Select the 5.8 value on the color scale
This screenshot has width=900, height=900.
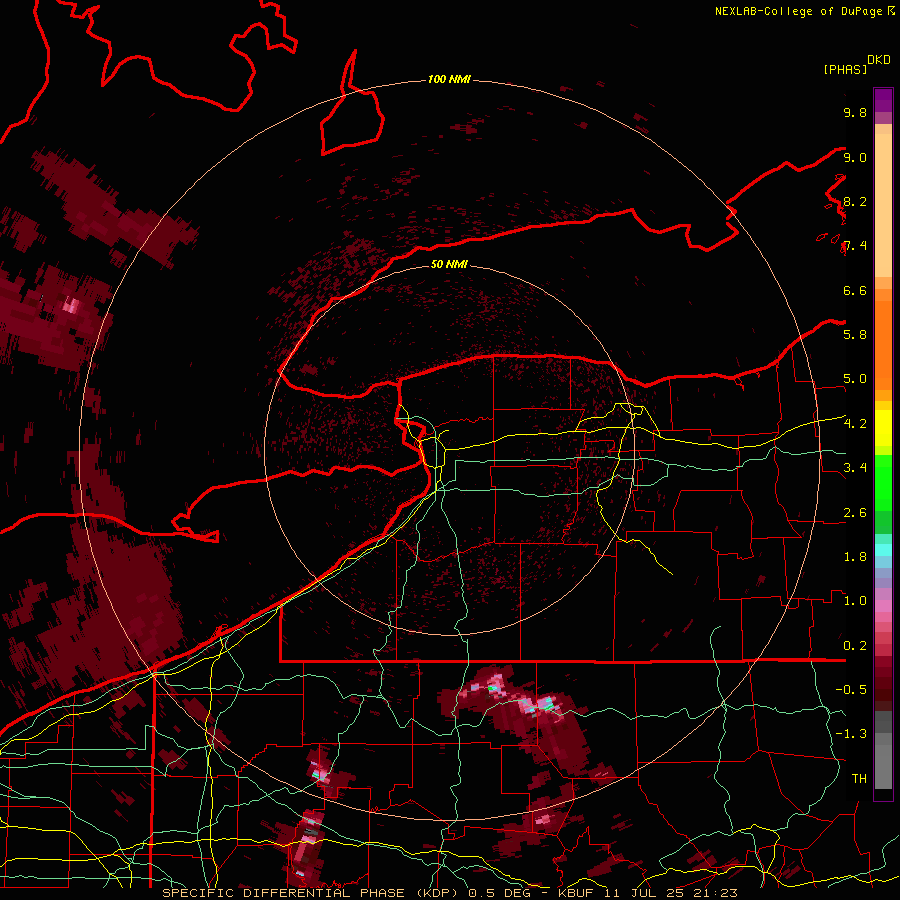[x=855, y=334]
